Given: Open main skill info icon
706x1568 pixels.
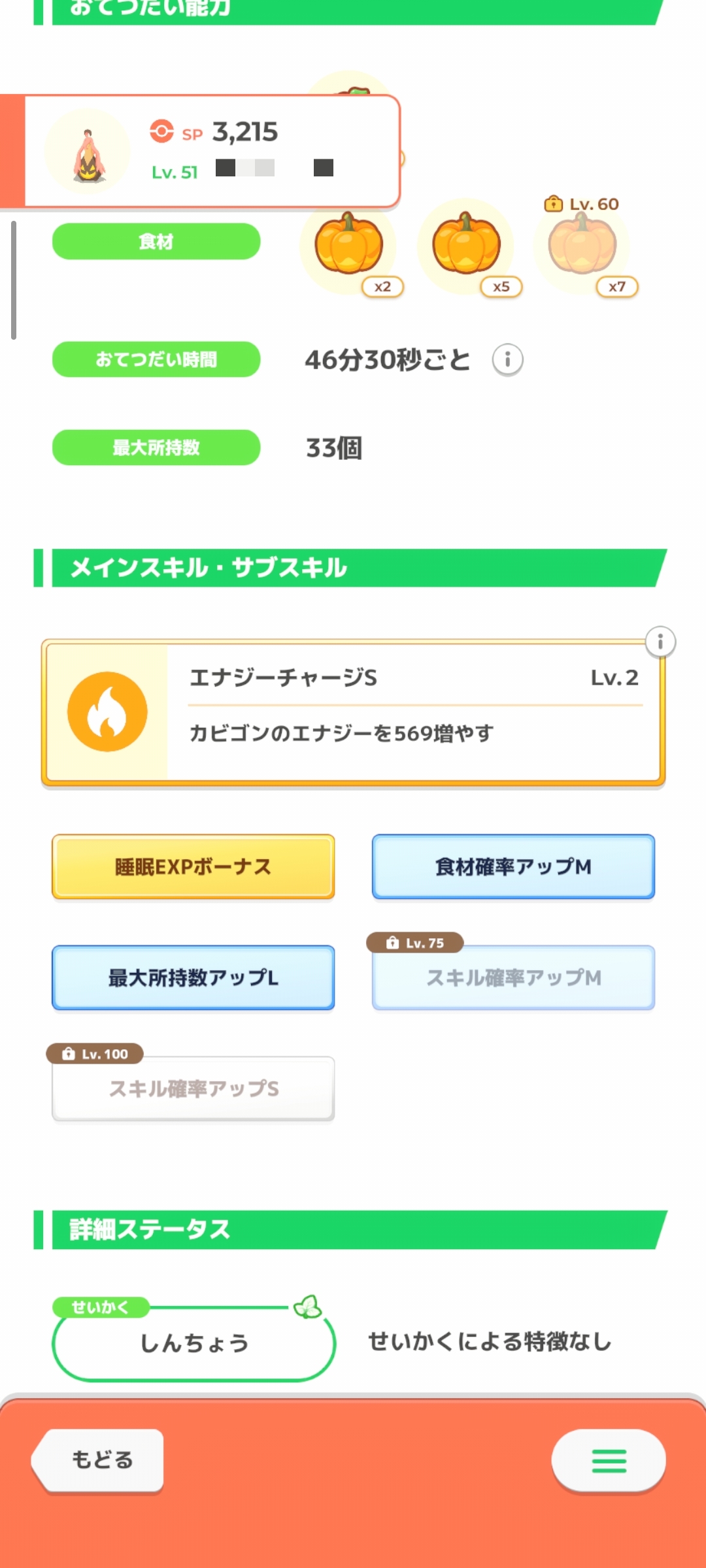Looking at the screenshot, I should 660,642.
